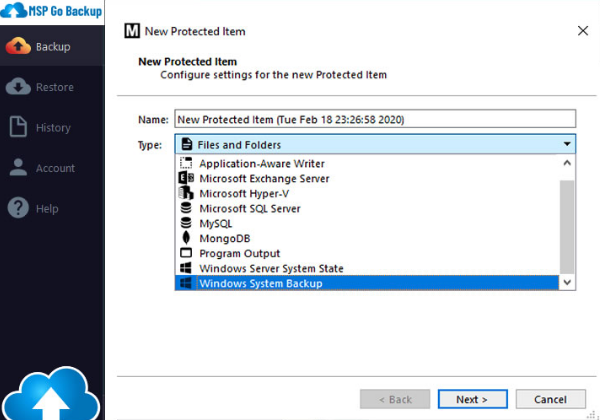Select Program Output type
The width and height of the screenshot is (600, 420).
(x=367, y=253)
